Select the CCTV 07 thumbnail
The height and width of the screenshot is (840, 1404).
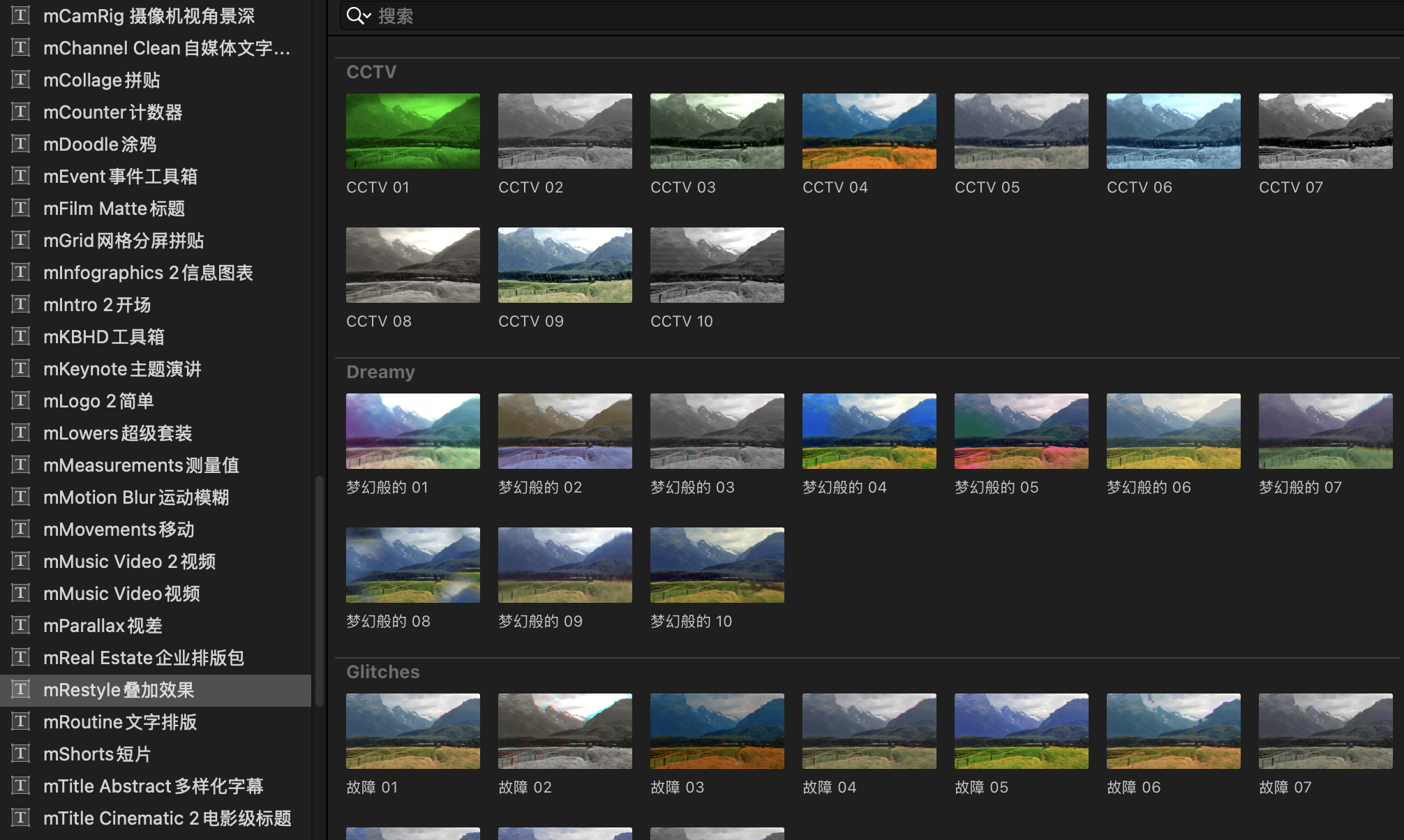pyautogui.click(x=1326, y=131)
